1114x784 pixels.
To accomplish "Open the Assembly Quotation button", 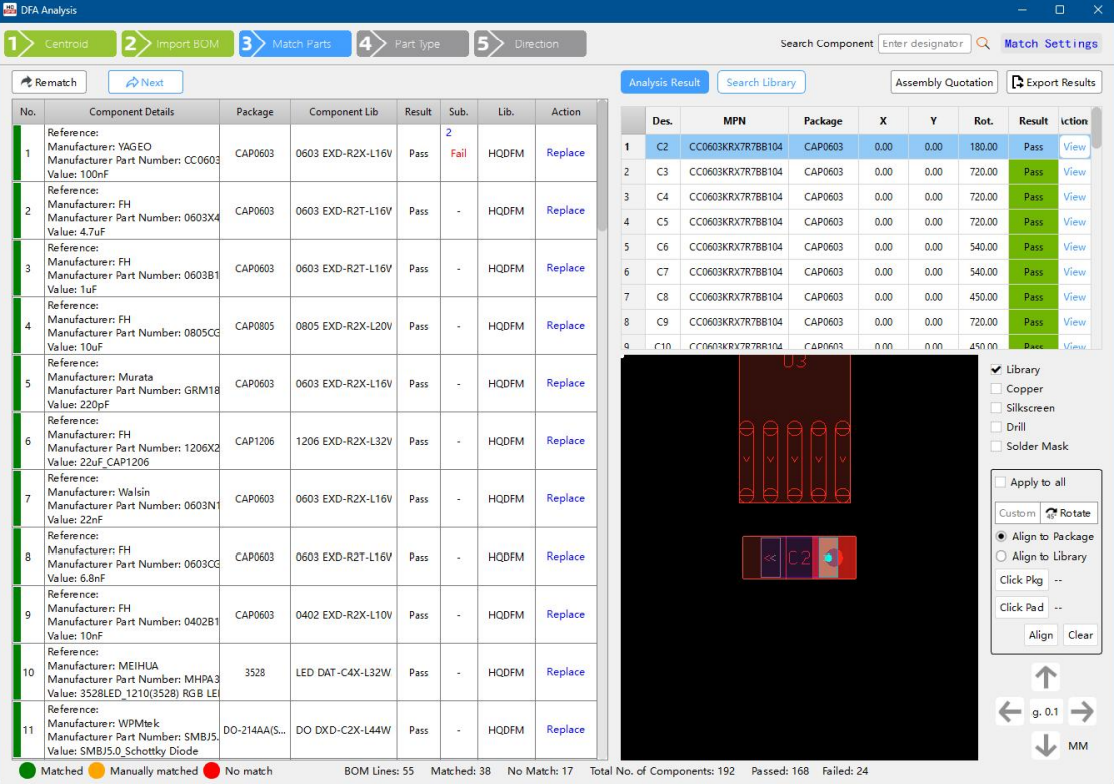I will point(944,83).
